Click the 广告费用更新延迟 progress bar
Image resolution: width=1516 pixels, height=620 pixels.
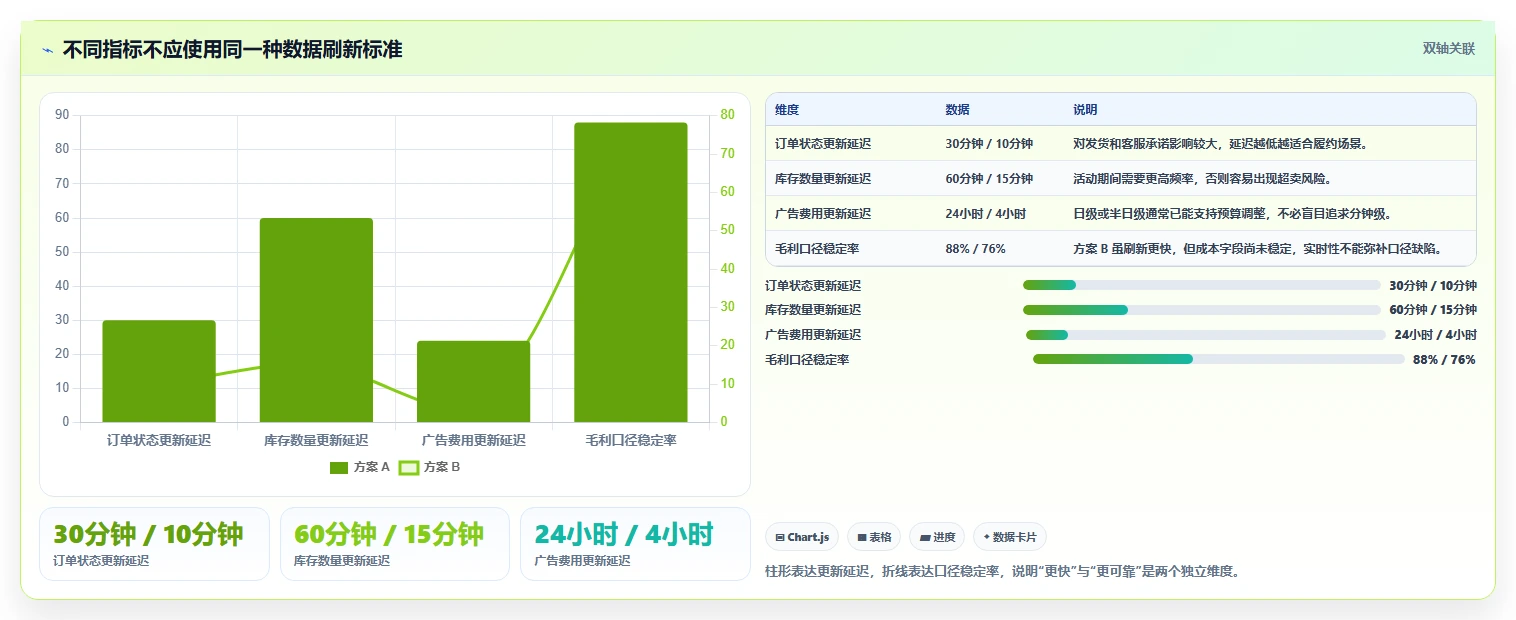pos(1206,335)
